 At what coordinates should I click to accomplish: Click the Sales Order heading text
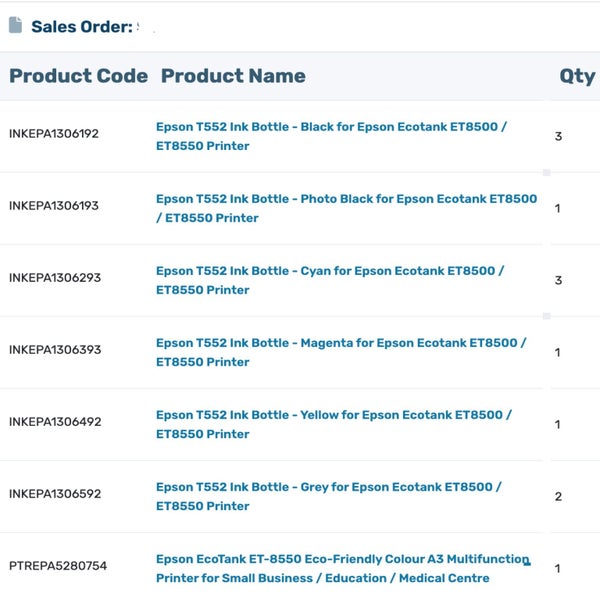pos(82,27)
